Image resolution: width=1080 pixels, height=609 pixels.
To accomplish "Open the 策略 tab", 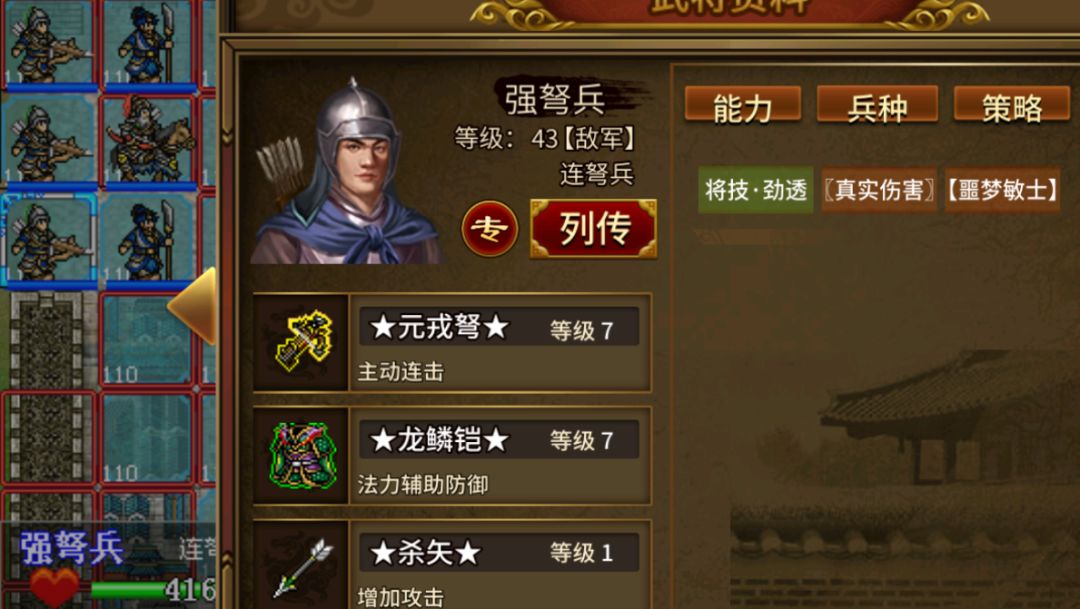I will 1012,107.
